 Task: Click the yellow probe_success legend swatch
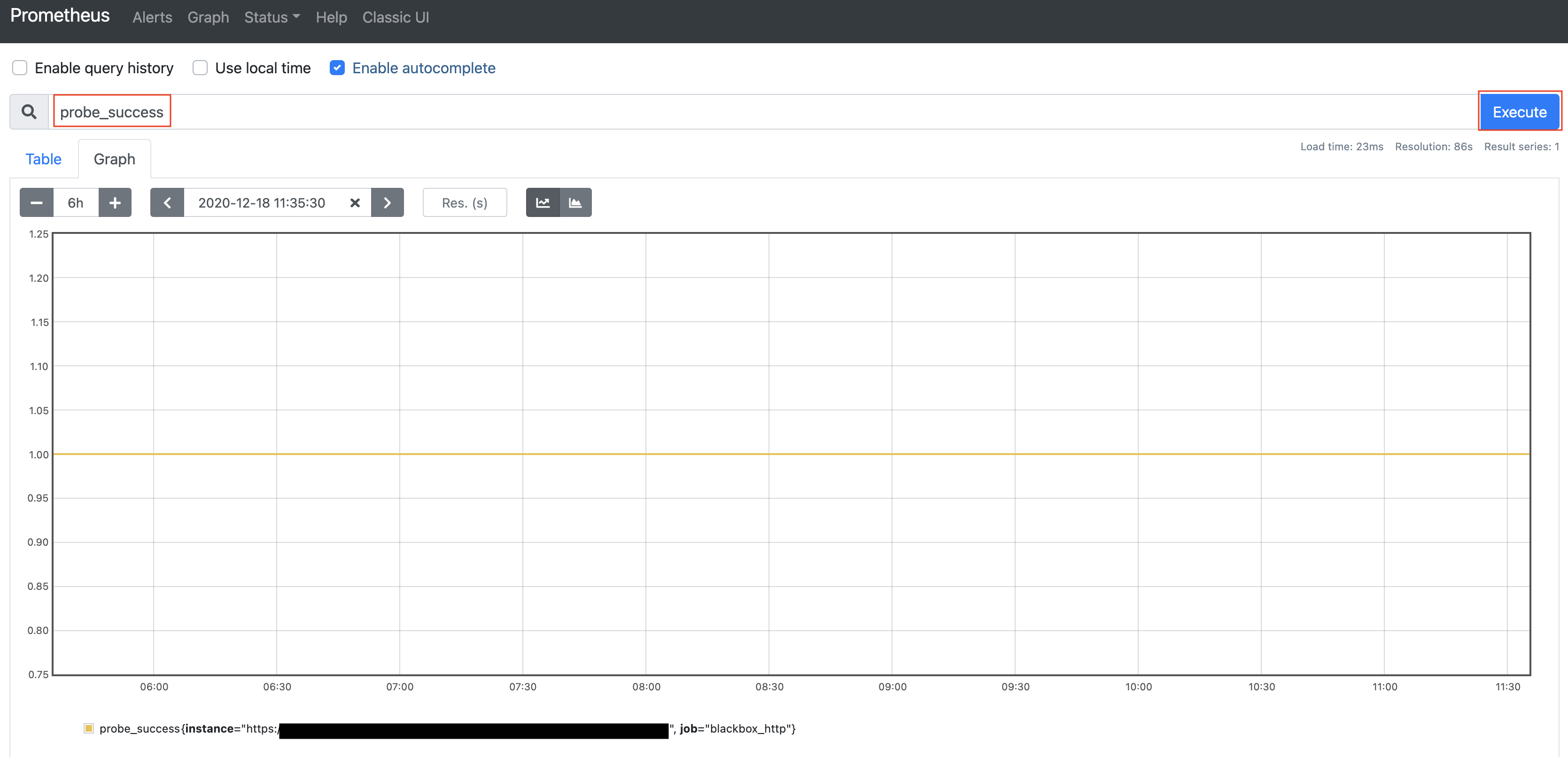pyautogui.click(x=89, y=728)
